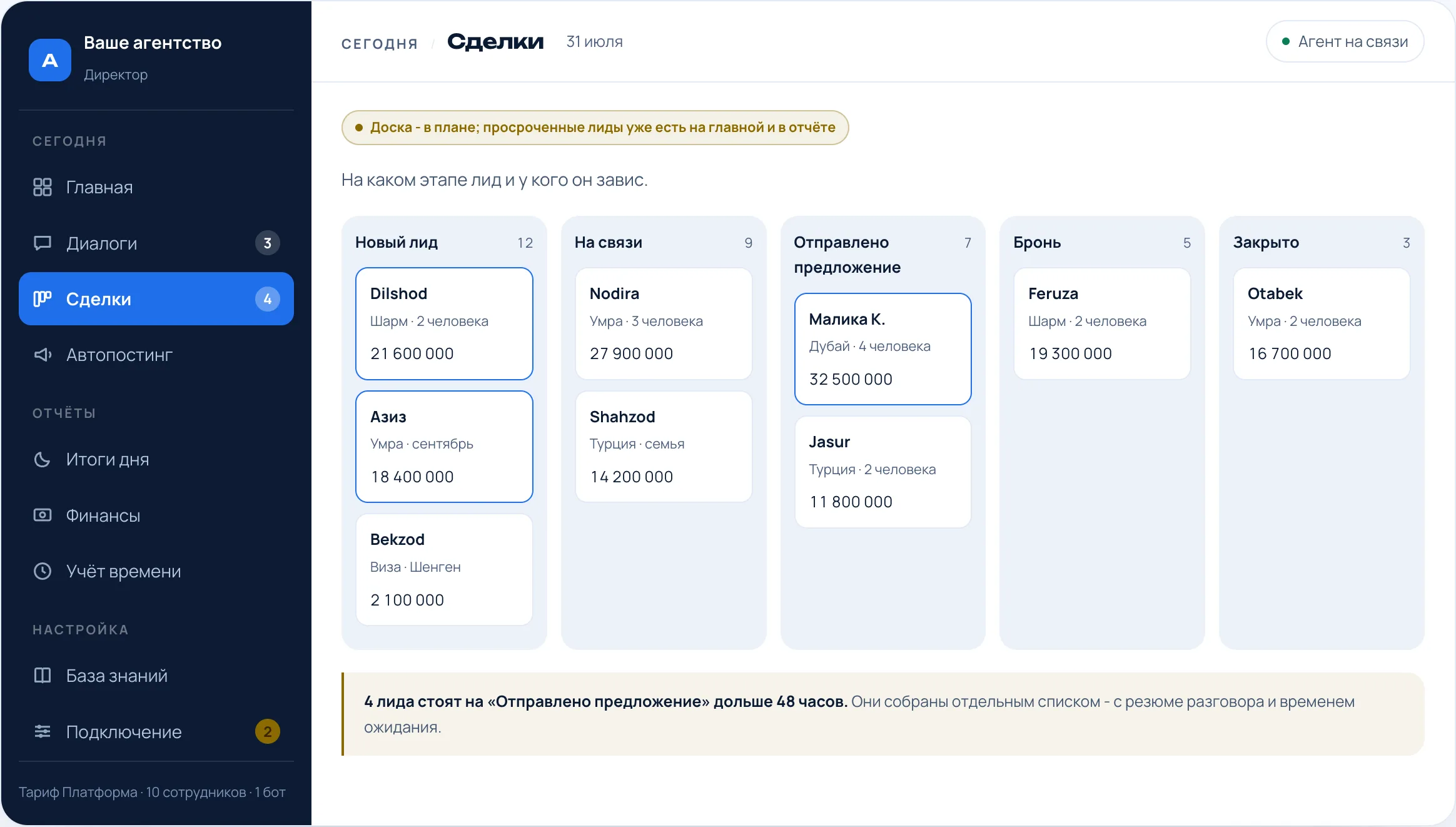The image size is (1456, 827).
Task: Select the Малика К. Дубай card
Action: coord(883,349)
